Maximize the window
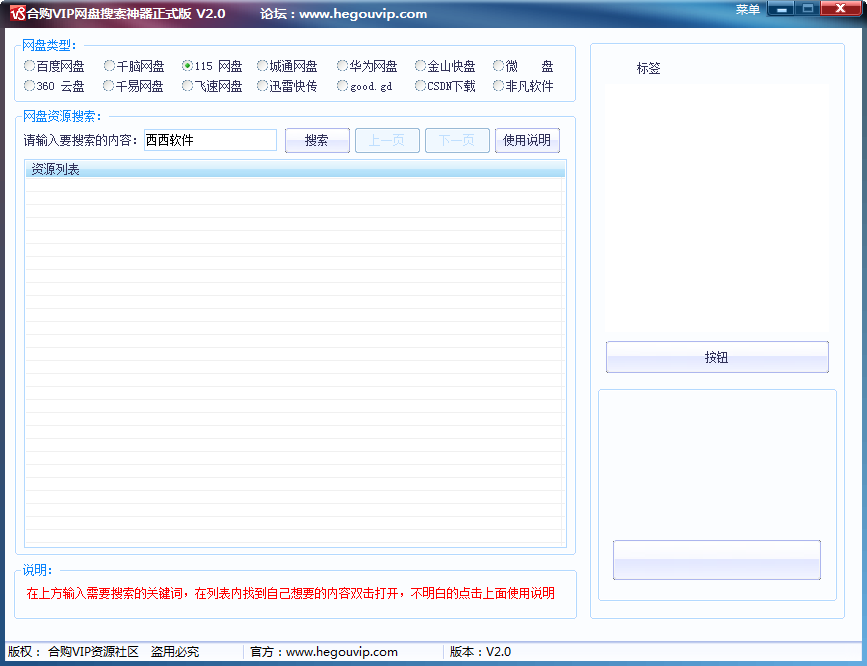Screen dimensions: 867x666 (807, 8)
